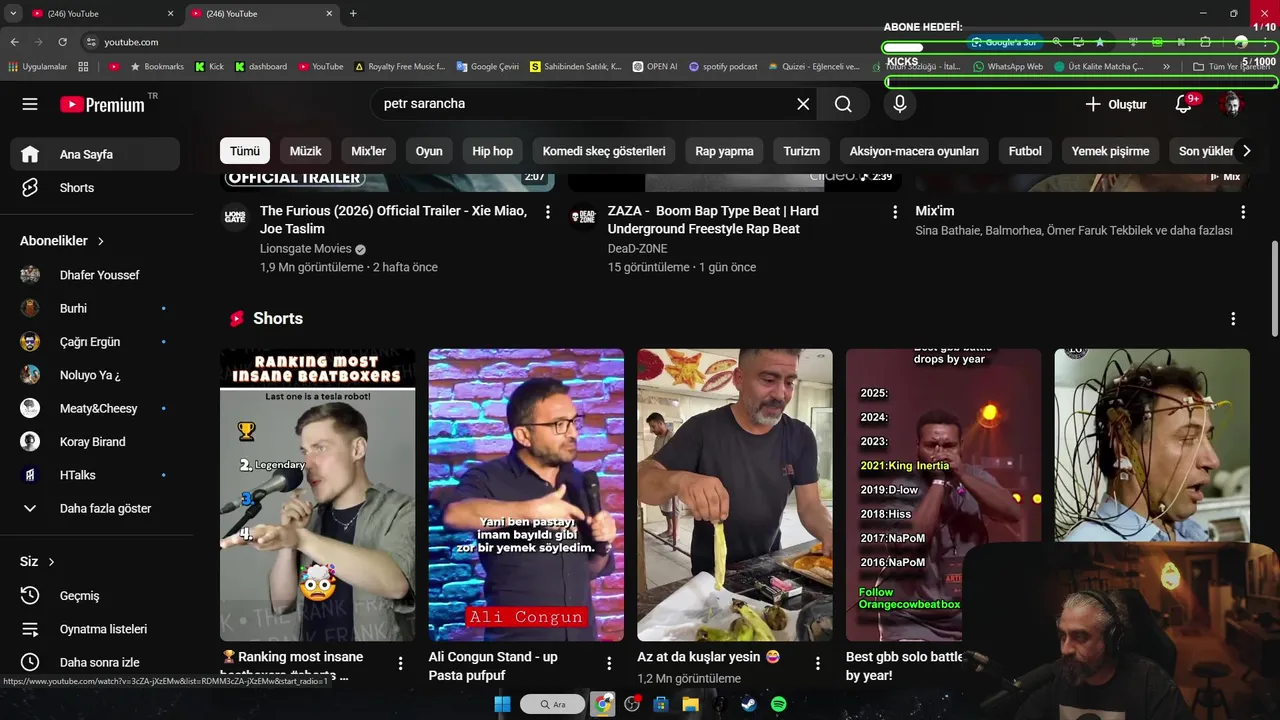Open options for Ali Congun short
The image size is (1280, 720).
[x=609, y=663]
